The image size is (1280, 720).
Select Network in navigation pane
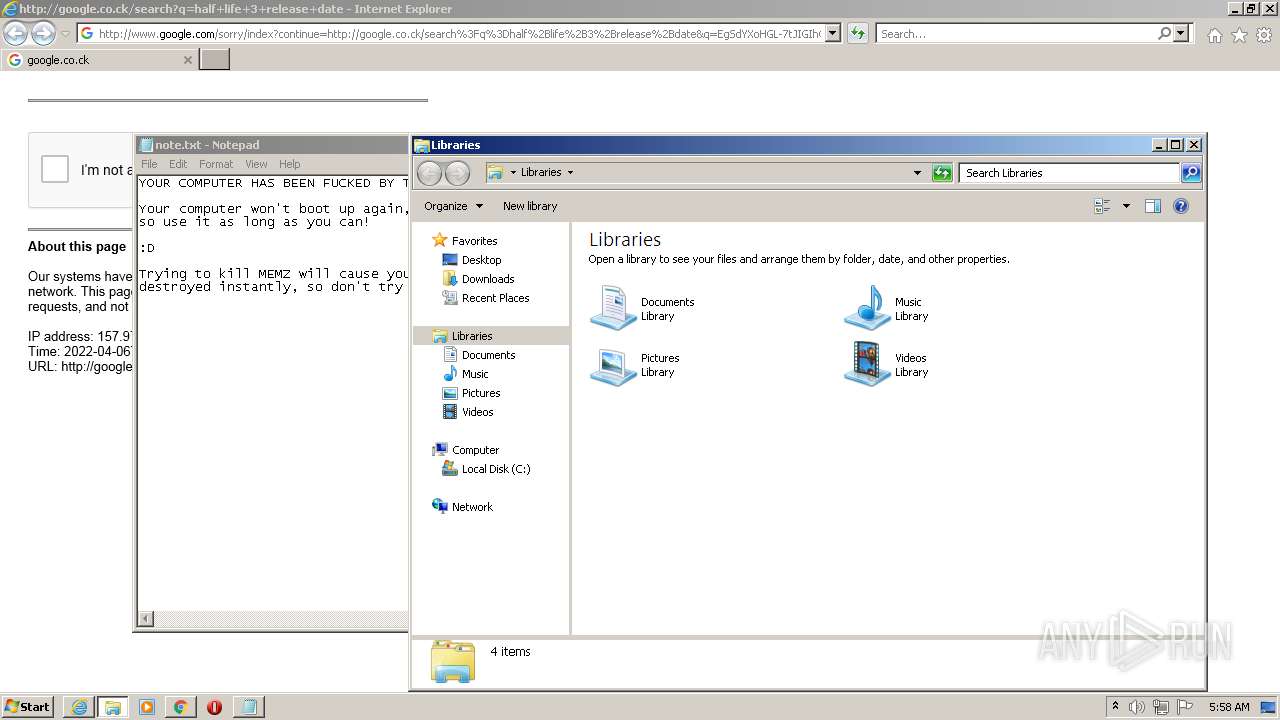coord(472,507)
